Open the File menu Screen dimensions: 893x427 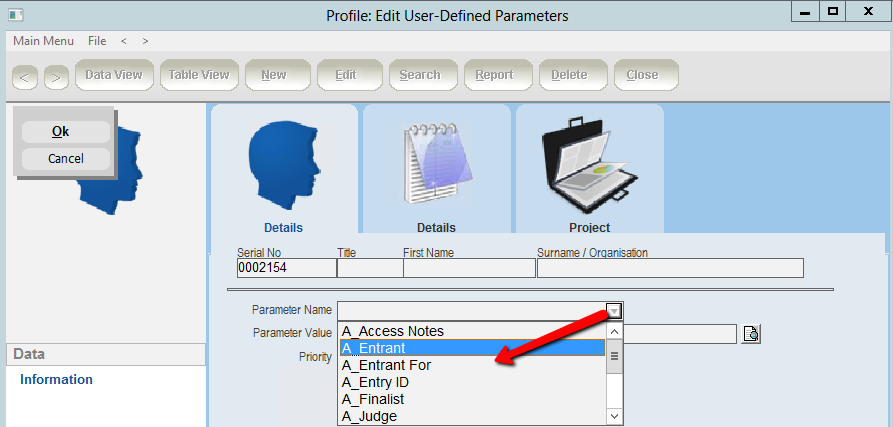point(97,41)
